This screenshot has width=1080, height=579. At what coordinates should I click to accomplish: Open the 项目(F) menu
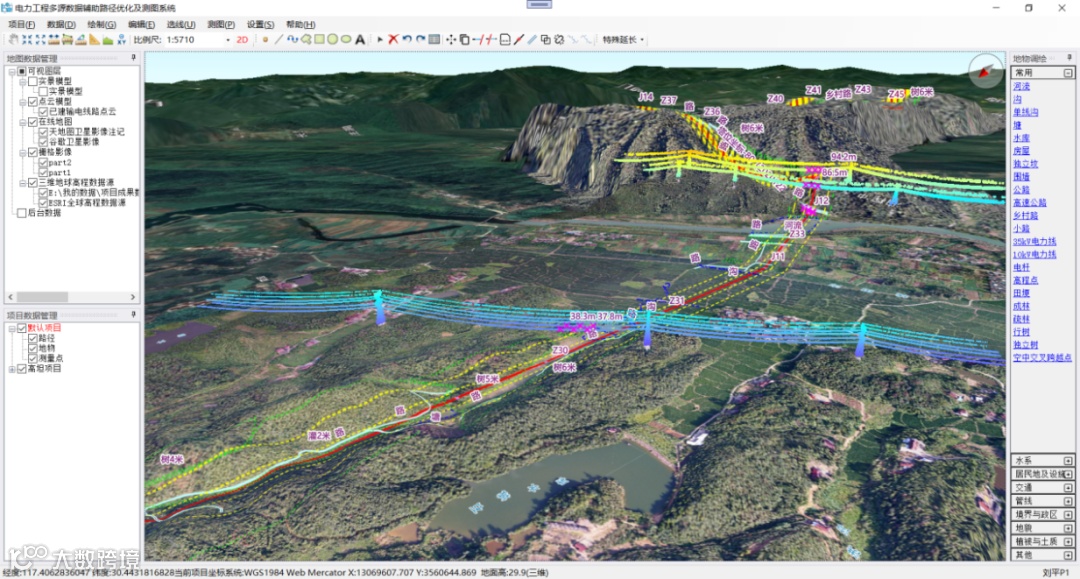click(21, 25)
